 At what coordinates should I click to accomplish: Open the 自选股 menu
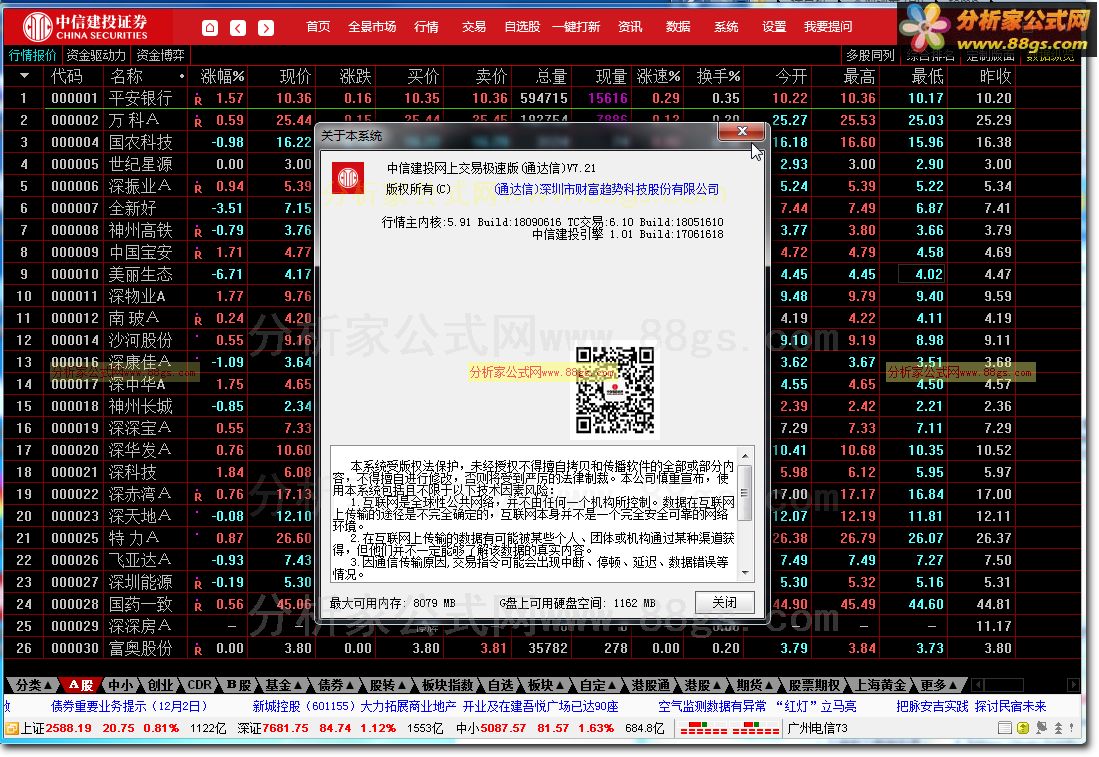[522, 27]
